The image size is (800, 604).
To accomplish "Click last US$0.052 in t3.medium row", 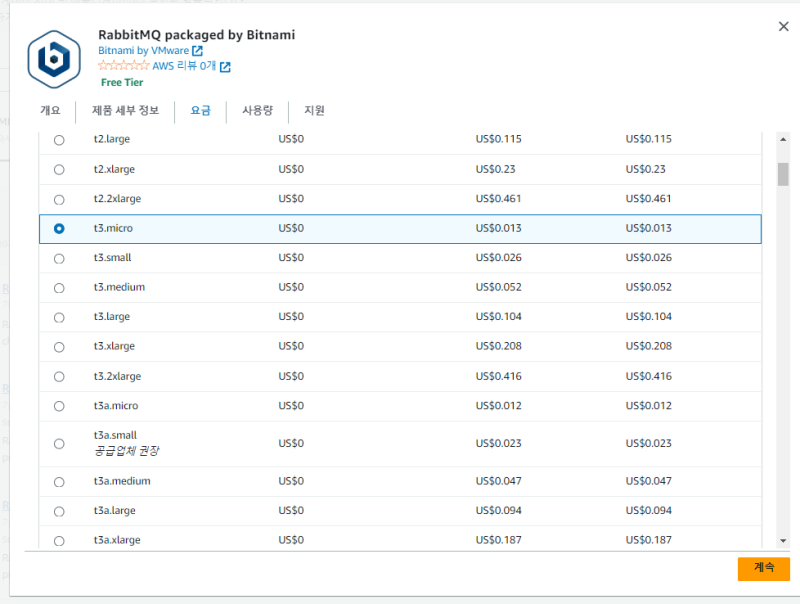I will coord(648,287).
